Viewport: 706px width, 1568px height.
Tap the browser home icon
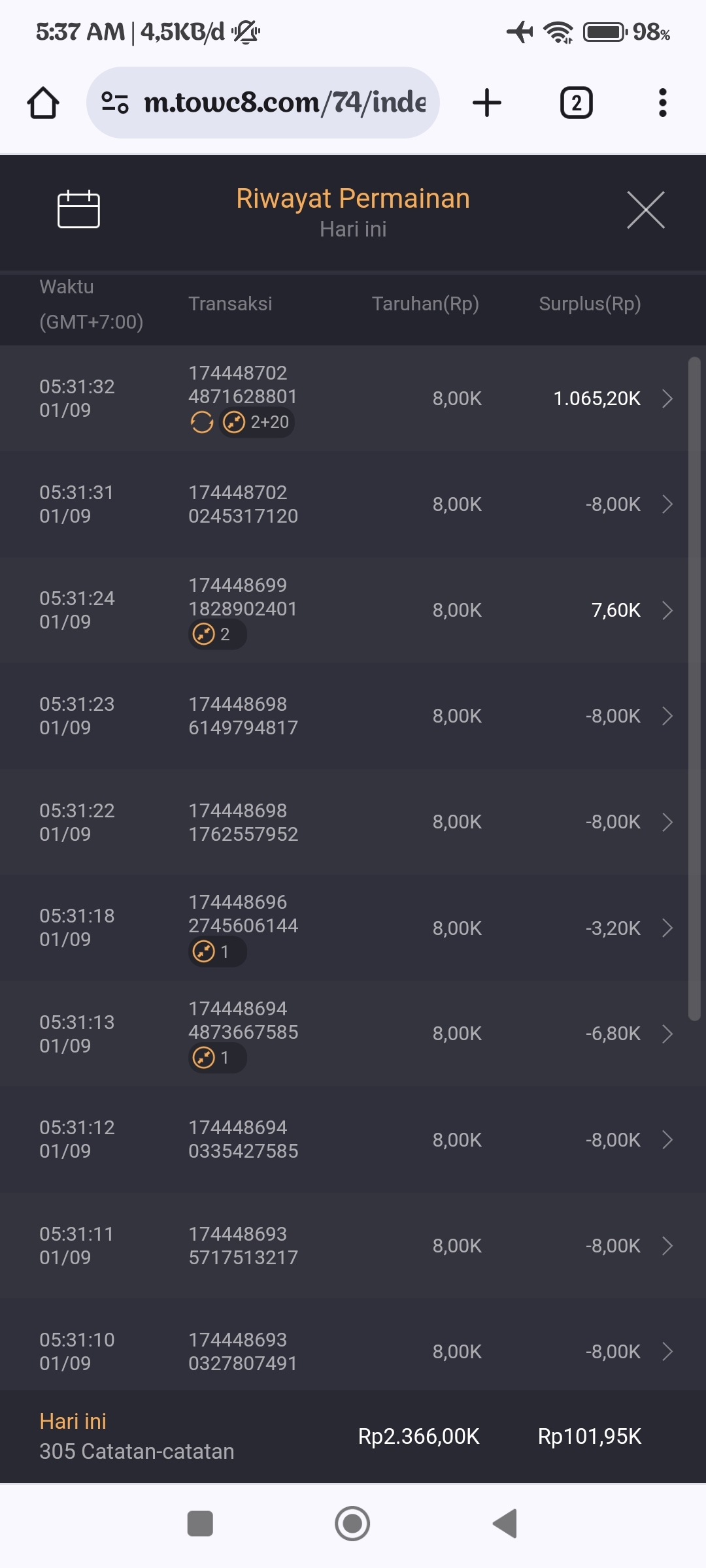(x=43, y=103)
